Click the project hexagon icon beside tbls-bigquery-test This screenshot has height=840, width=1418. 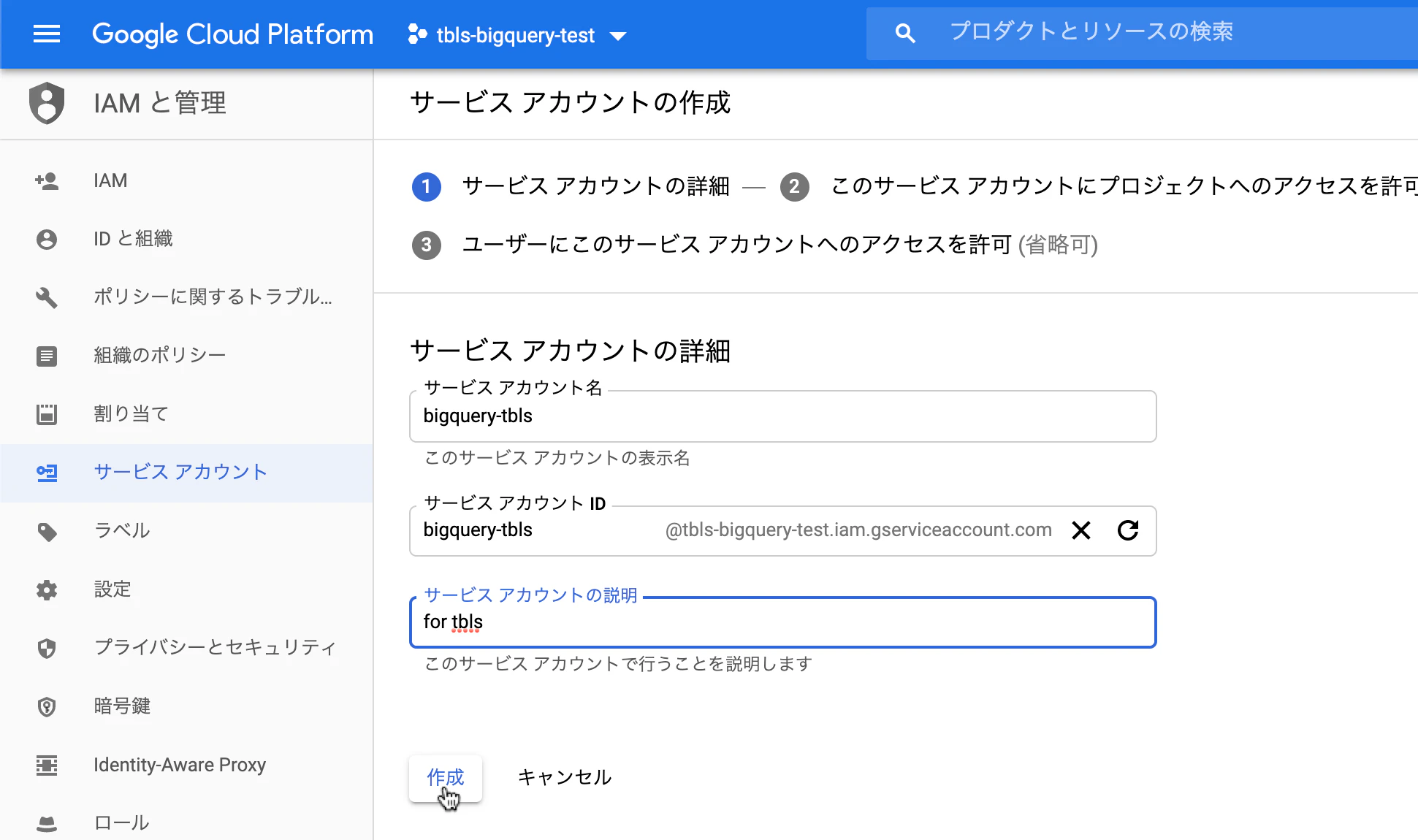(x=417, y=34)
